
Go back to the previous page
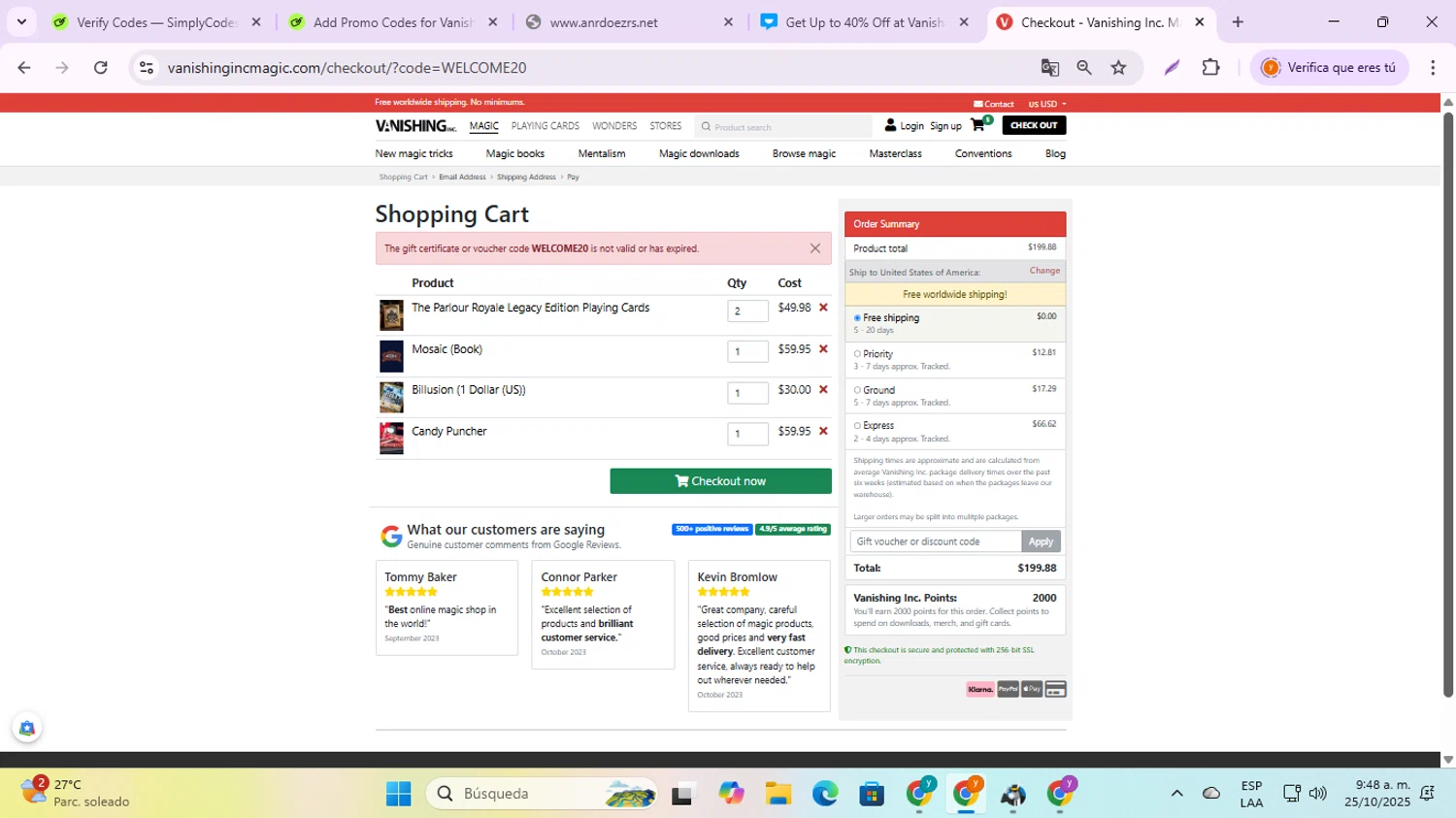[x=24, y=67]
